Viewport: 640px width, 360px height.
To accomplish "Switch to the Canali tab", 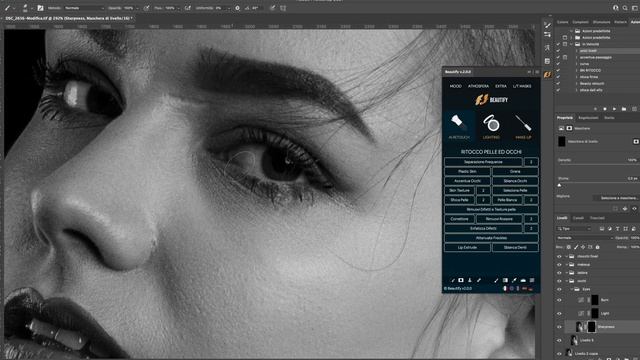I will [x=578, y=218].
